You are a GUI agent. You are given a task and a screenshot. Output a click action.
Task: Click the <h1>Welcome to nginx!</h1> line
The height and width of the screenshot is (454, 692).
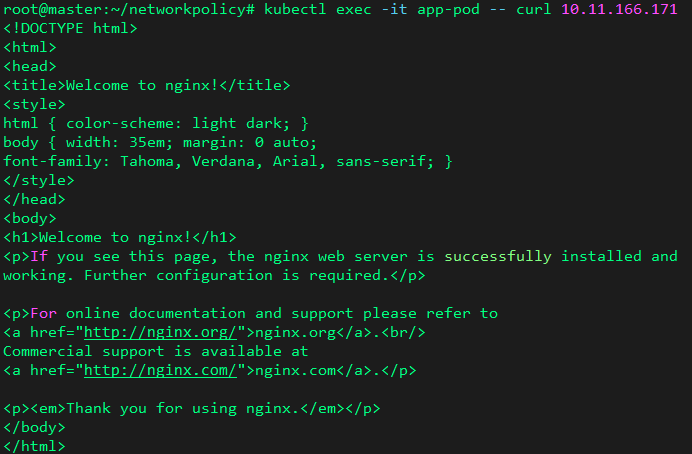tap(120, 237)
